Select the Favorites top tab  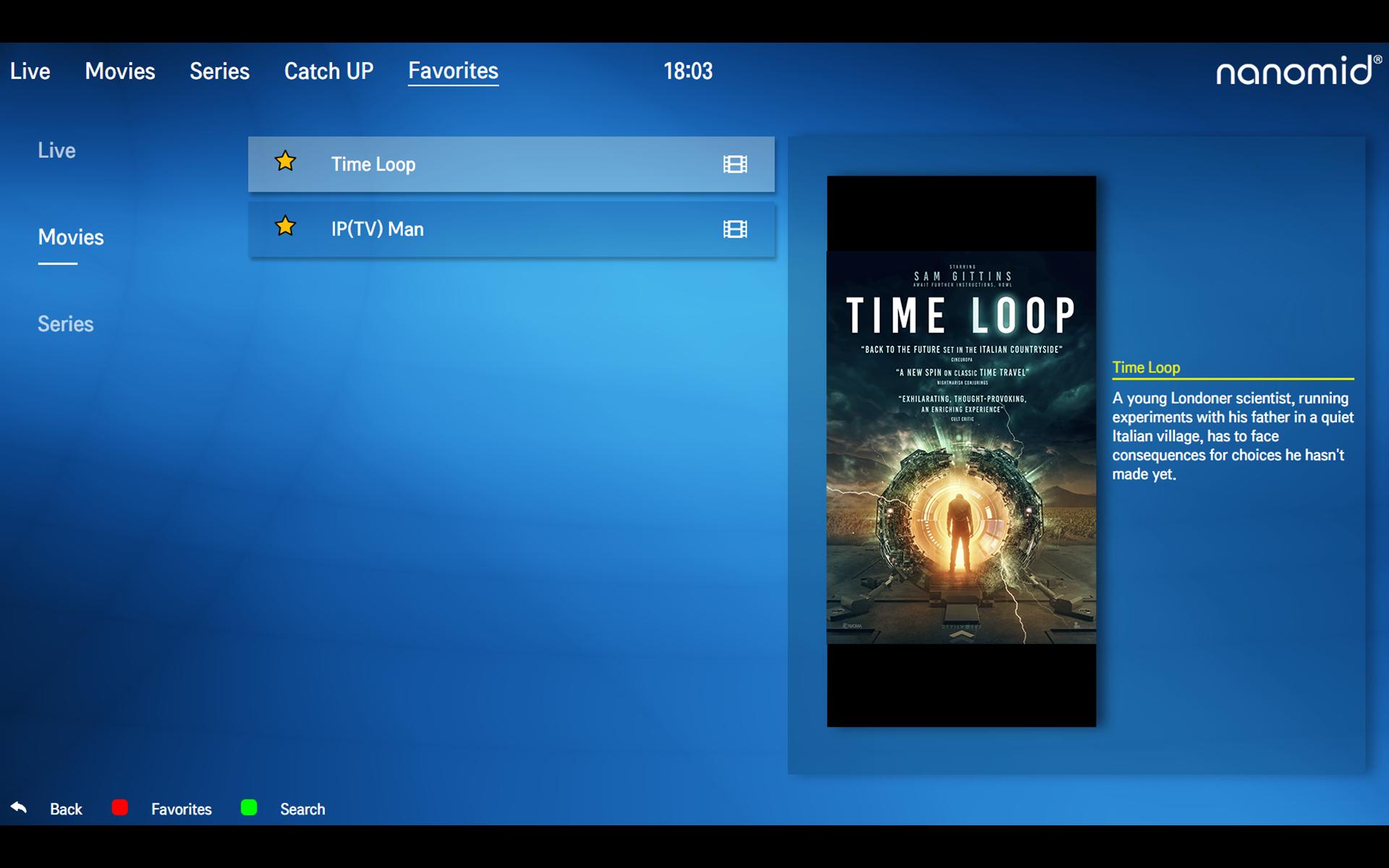pos(453,71)
